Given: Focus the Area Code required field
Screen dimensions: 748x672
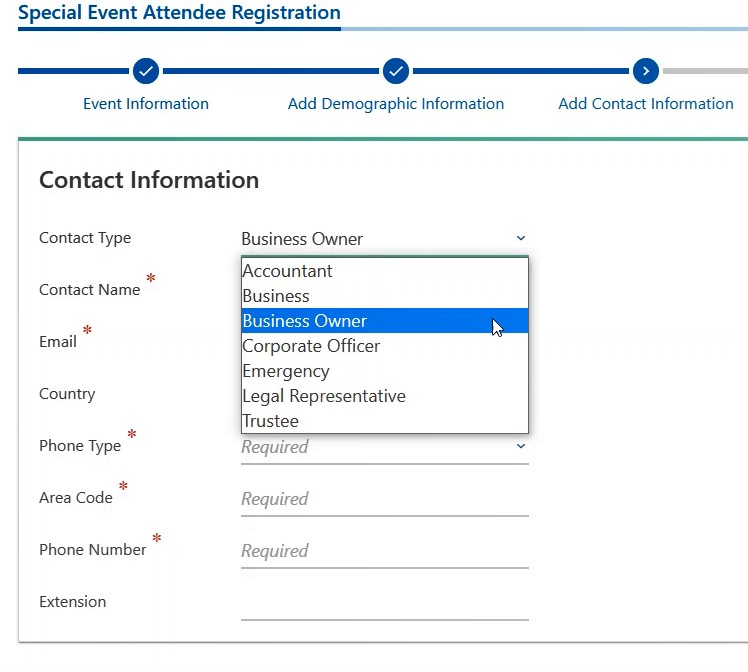Looking at the screenshot, I should (x=384, y=499).
